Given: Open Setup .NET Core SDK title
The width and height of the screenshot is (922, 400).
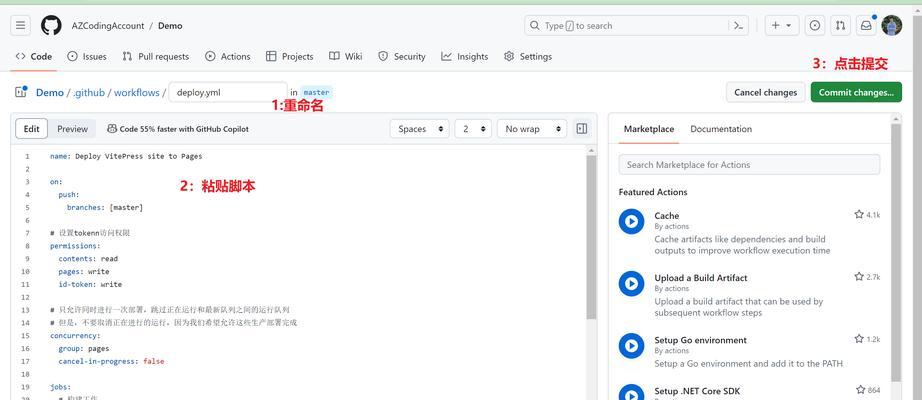Looking at the screenshot, I should click(x=697, y=391).
